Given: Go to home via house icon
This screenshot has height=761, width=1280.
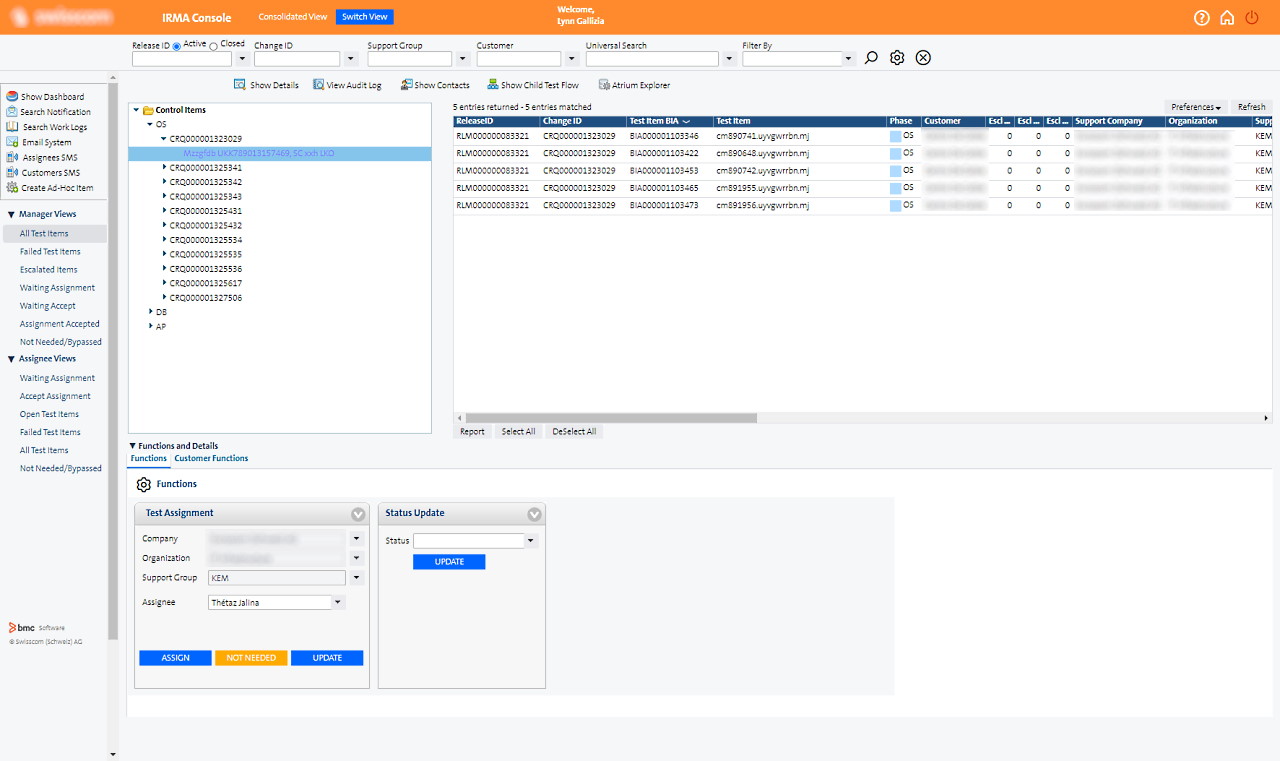Looking at the screenshot, I should (1226, 18).
